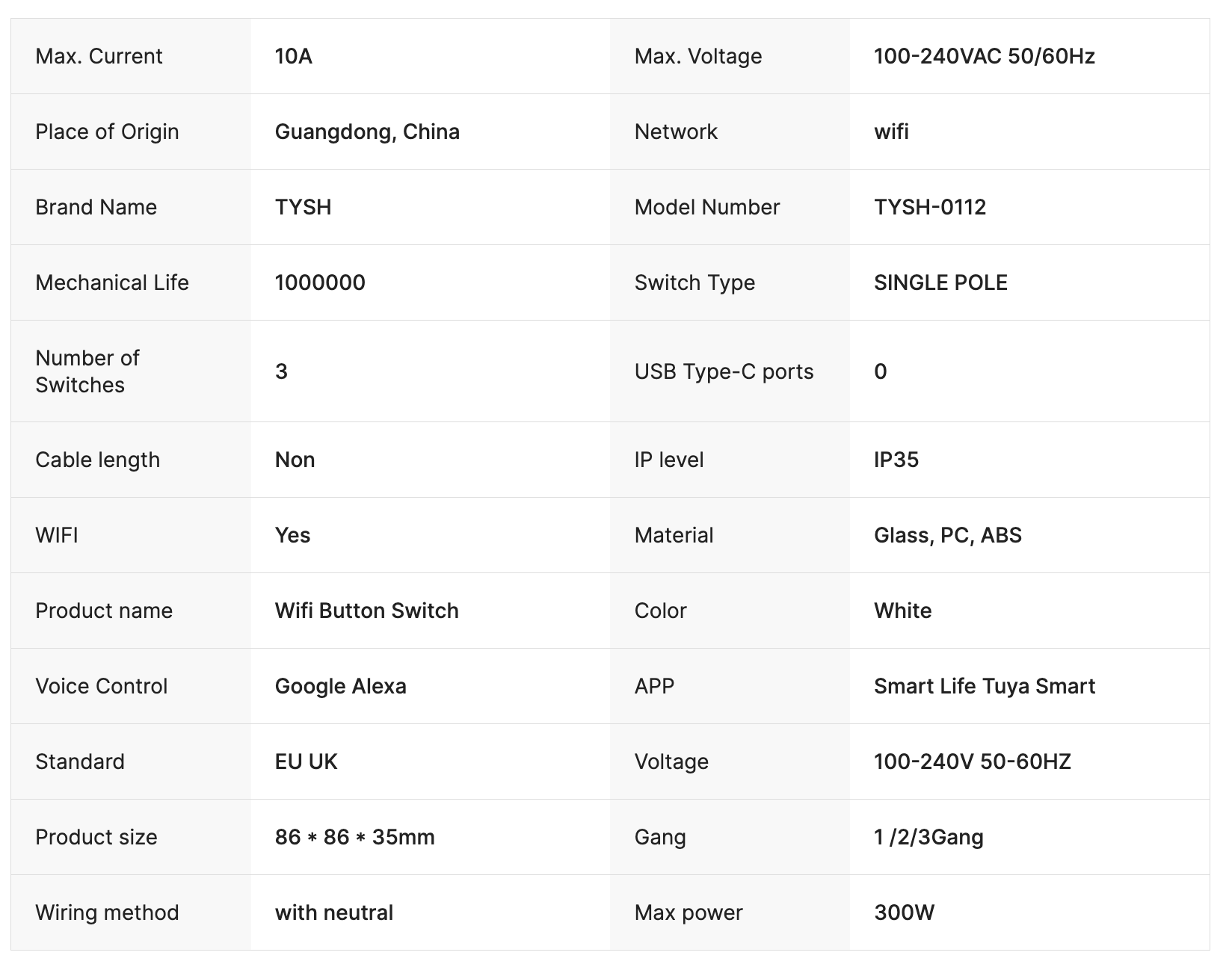Click the "with neutral" wiring method value
This screenshot has width=1232, height=967.
[333, 912]
